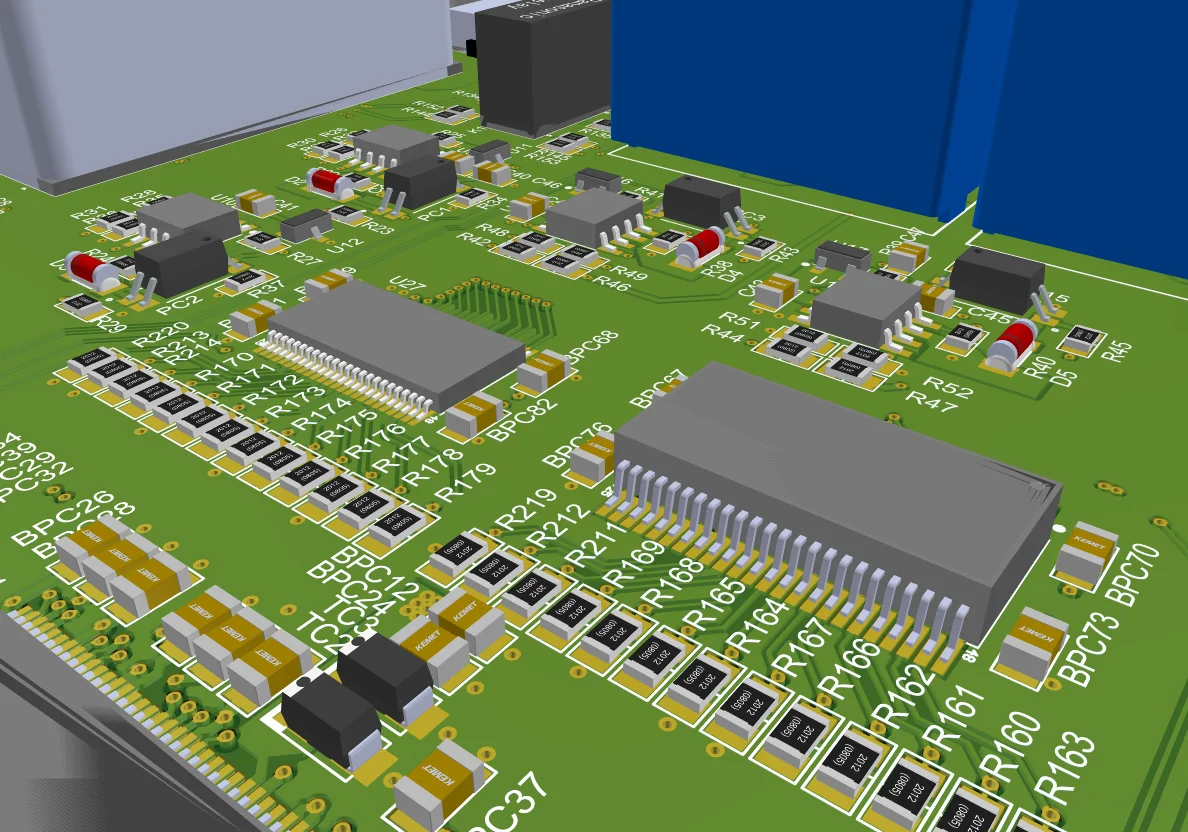Image resolution: width=1188 pixels, height=832 pixels.
Task: Select the R219 designator text
Action: tap(525, 509)
